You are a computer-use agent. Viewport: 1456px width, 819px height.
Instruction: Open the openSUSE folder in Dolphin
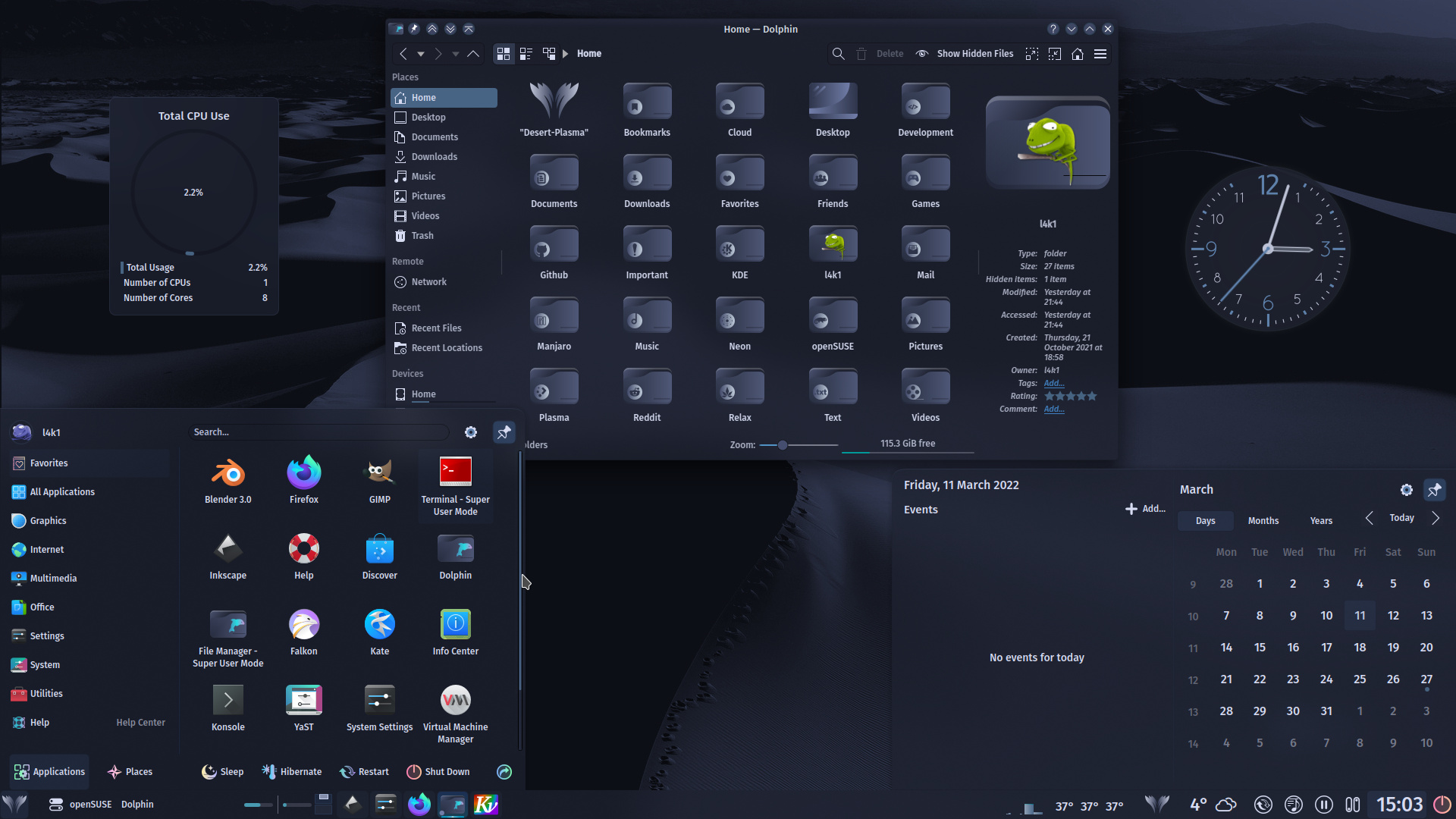click(x=833, y=325)
